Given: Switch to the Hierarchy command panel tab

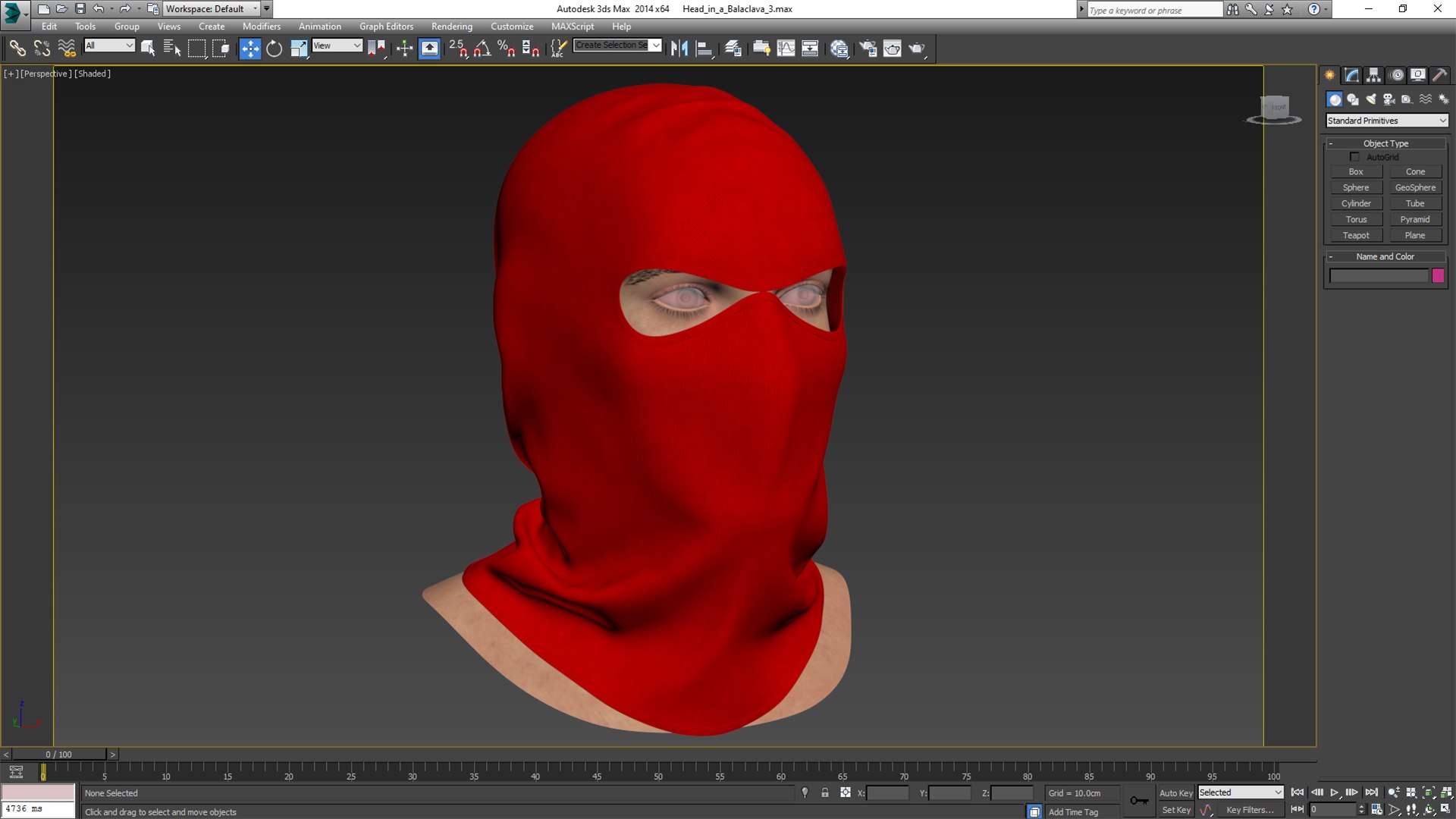Looking at the screenshot, I should tap(1374, 75).
